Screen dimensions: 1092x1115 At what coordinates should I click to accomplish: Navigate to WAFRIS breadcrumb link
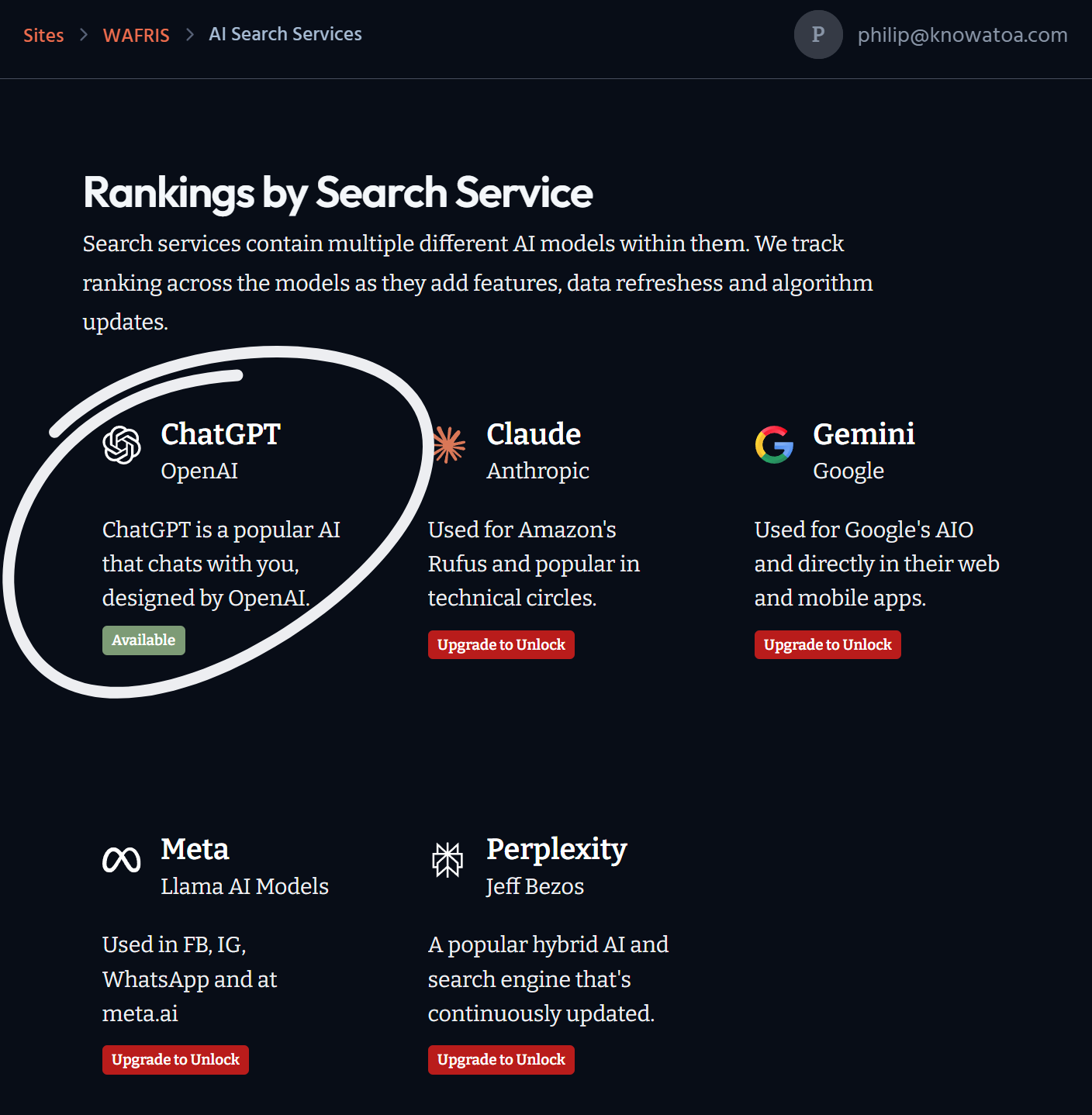pyautogui.click(x=136, y=36)
